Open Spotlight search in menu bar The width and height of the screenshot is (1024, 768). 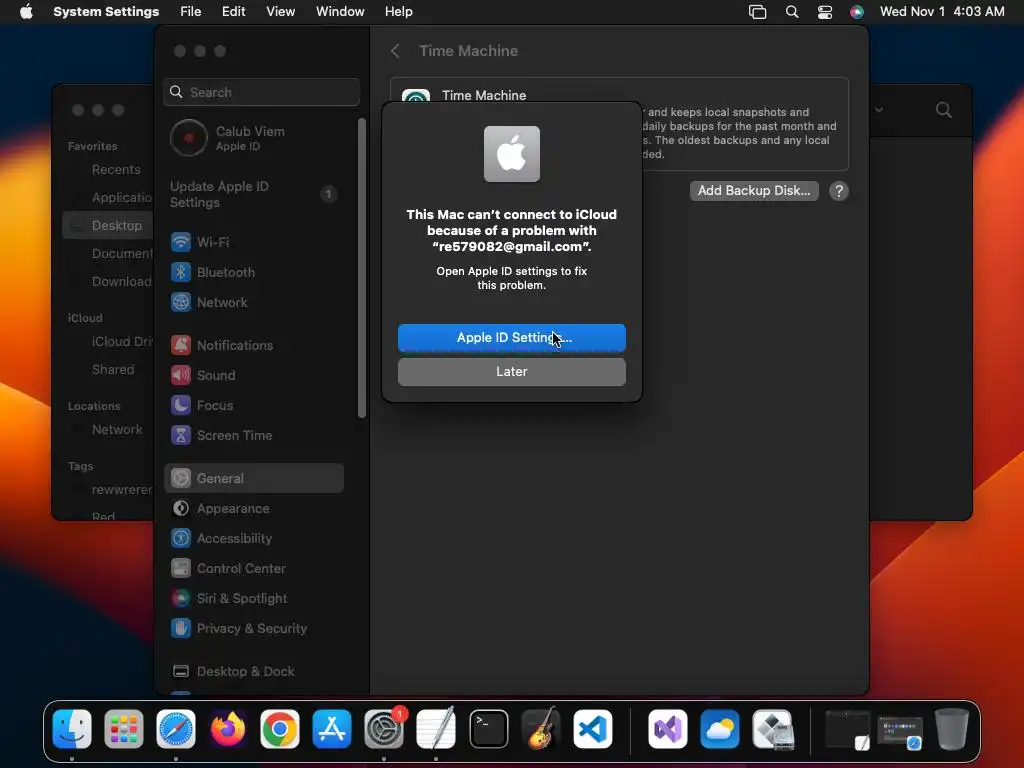tap(792, 12)
